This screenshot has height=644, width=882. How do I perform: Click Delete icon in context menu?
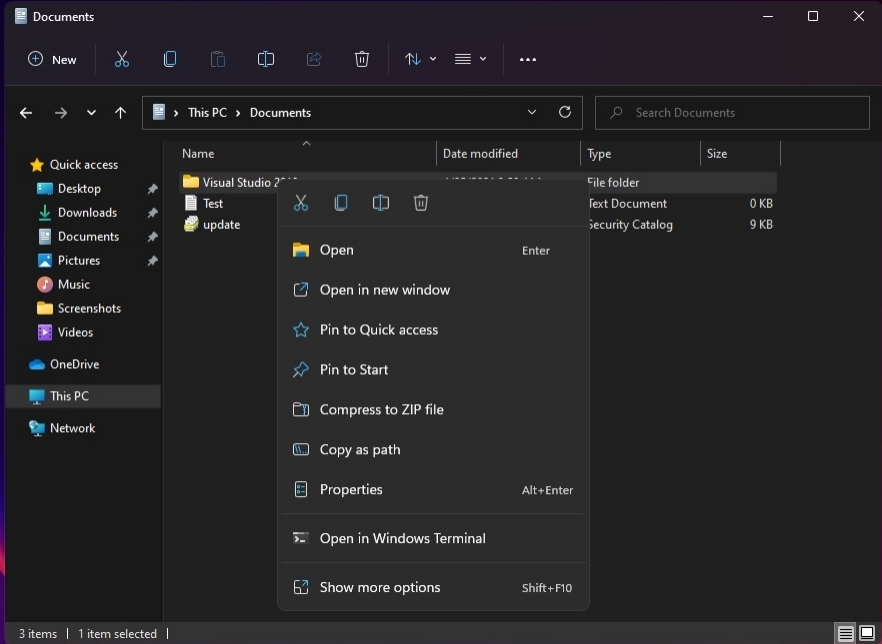(421, 203)
